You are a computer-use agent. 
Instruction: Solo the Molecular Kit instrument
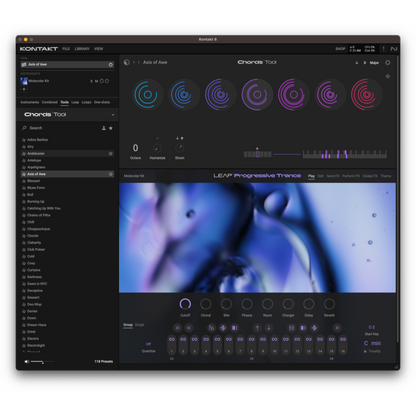point(91,81)
